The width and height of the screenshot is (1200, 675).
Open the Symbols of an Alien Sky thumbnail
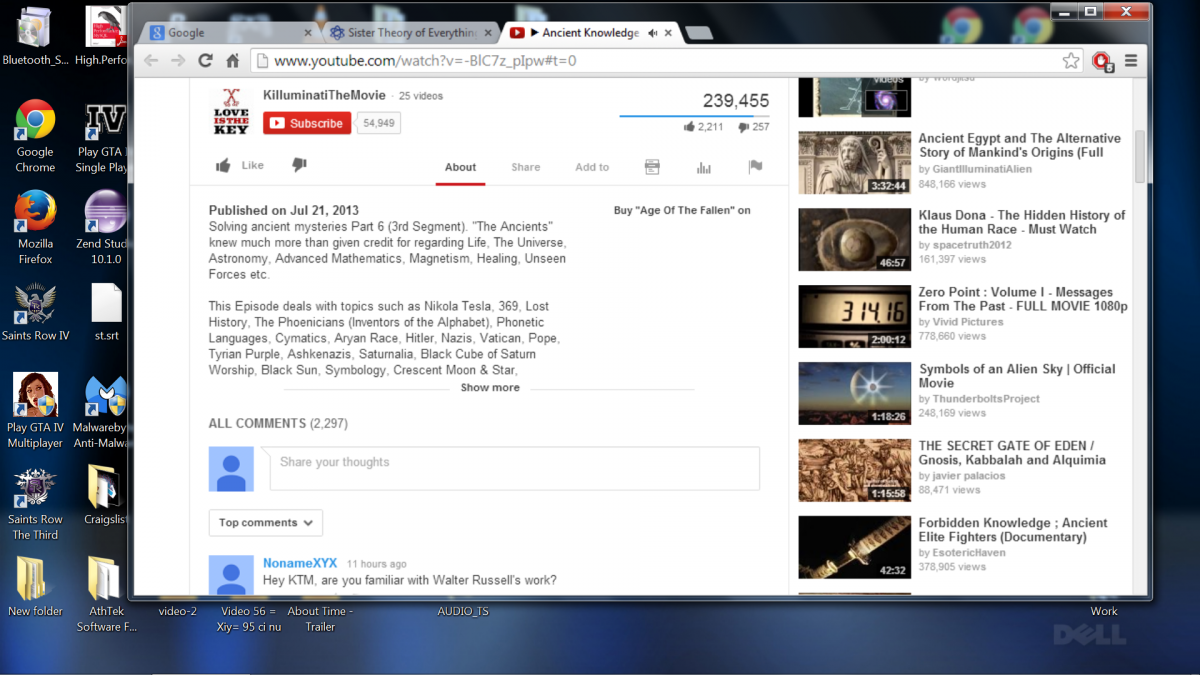(x=854, y=393)
